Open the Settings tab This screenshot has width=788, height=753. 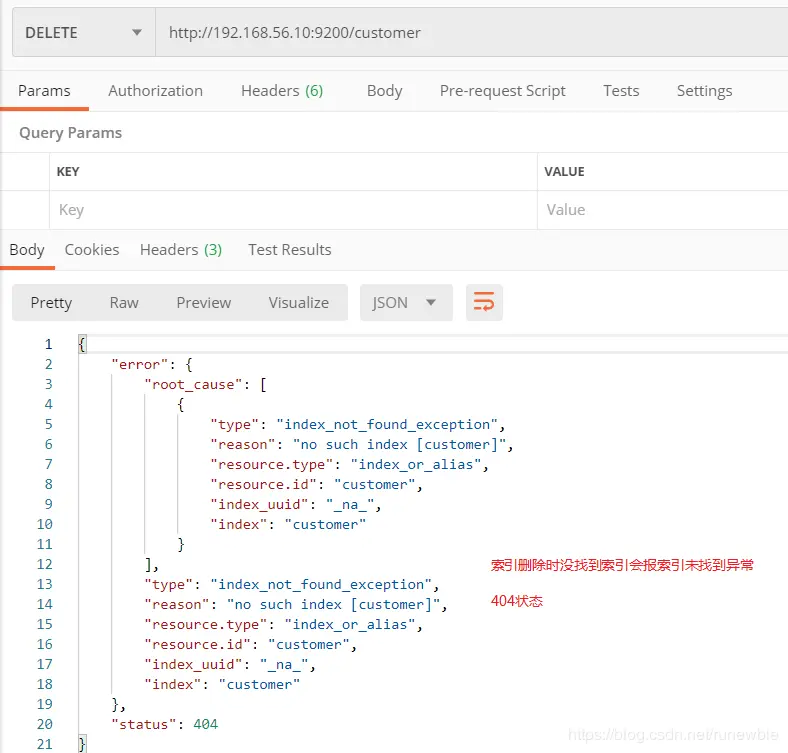pos(704,91)
